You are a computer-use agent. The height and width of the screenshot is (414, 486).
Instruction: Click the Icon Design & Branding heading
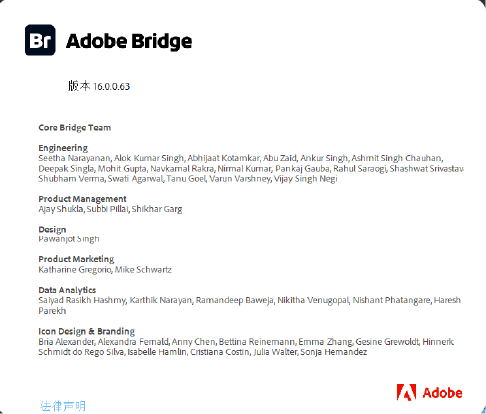tap(87, 331)
